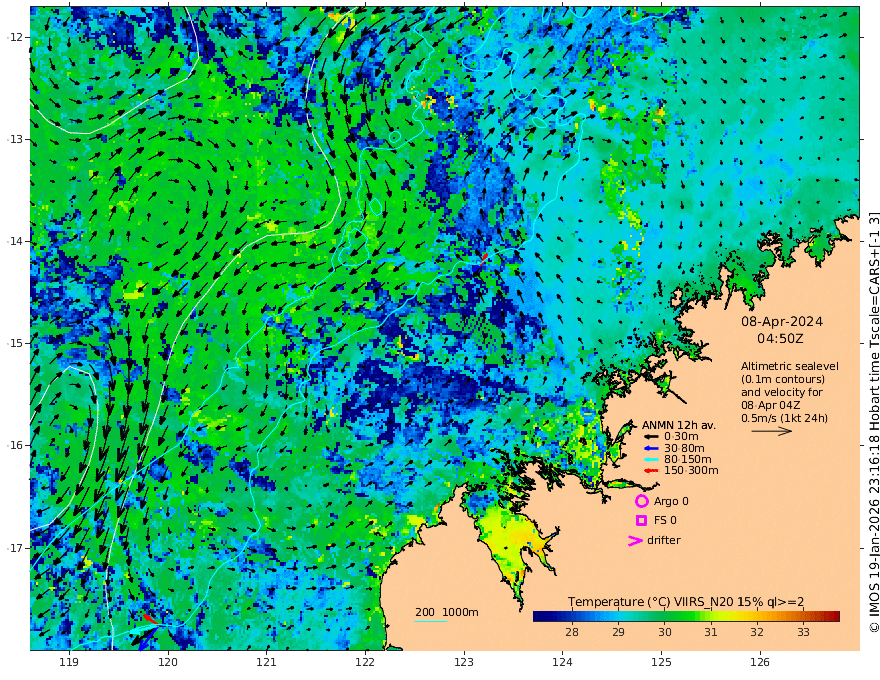Click the longitude axis label 126
880x680 pixels.
click(x=760, y=662)
